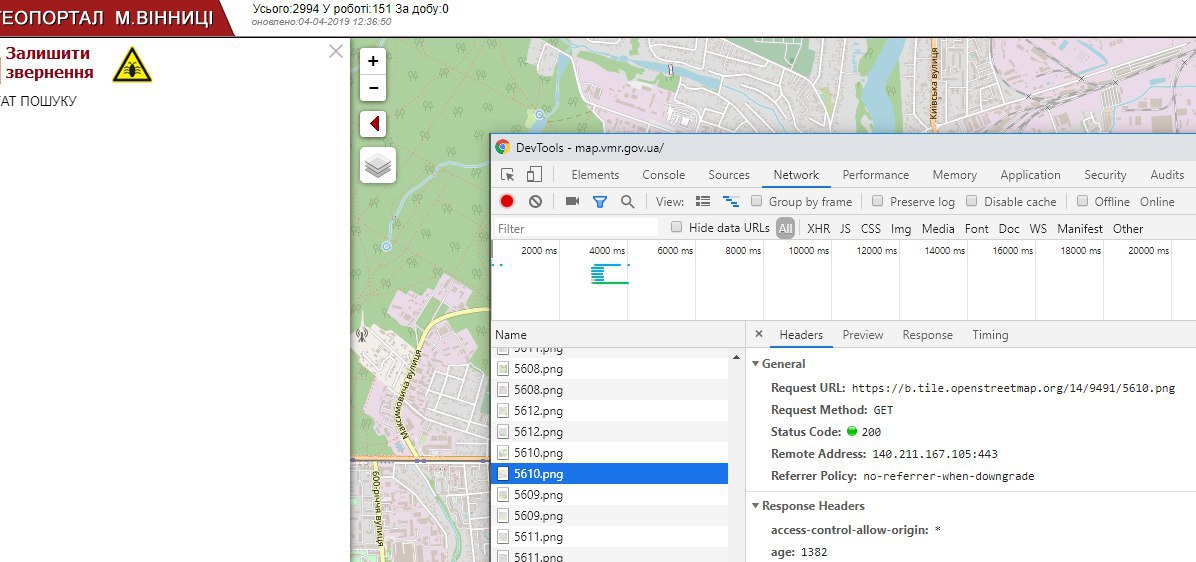
Task: Select the first 5609.png request
Action: pos(609,495)
